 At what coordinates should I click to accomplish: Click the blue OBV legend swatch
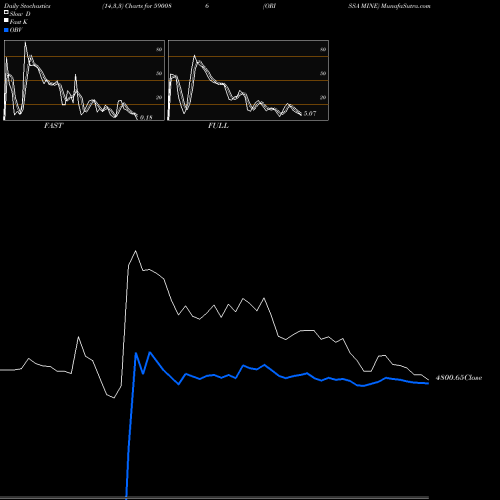(x=6, y=30)
